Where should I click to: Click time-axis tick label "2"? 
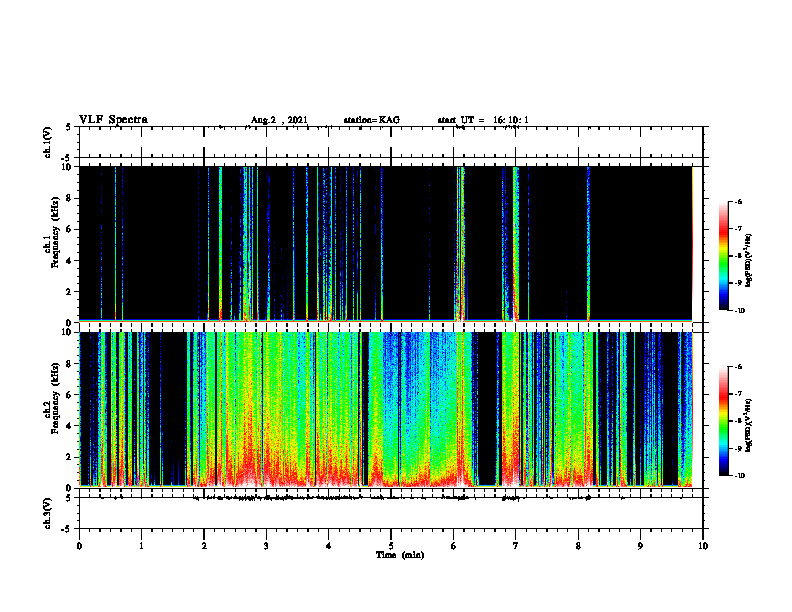pyautogui.click(x=204, y=546)
